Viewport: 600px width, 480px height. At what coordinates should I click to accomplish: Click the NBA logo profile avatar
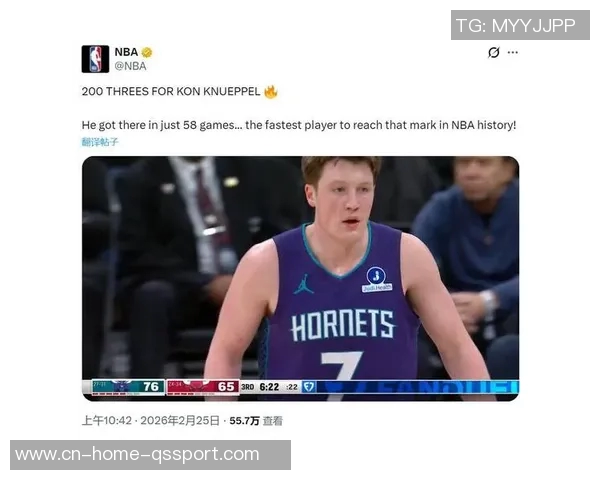point(95,59)
